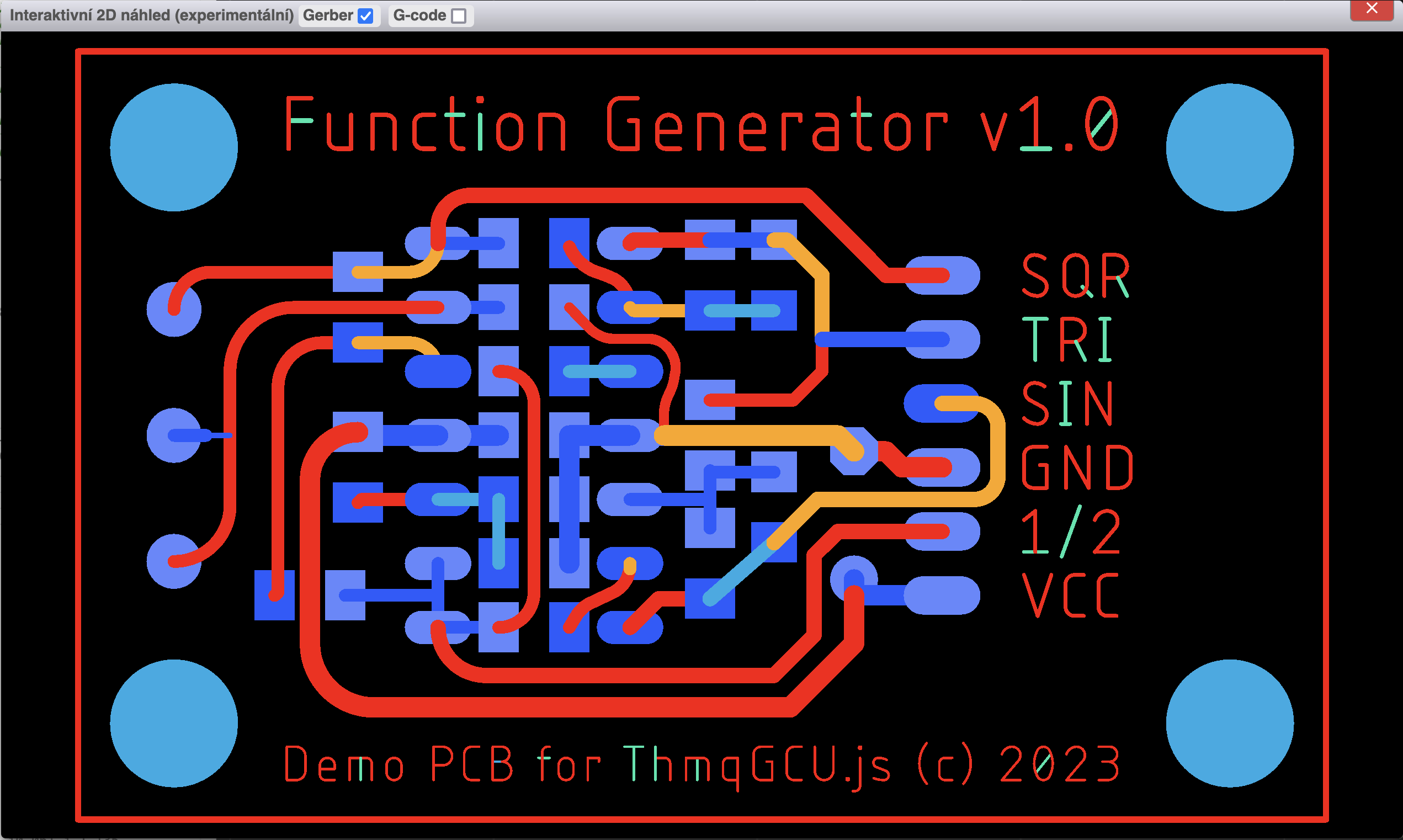Click the bottom-right mounting hole

(x=1229, y=723)
